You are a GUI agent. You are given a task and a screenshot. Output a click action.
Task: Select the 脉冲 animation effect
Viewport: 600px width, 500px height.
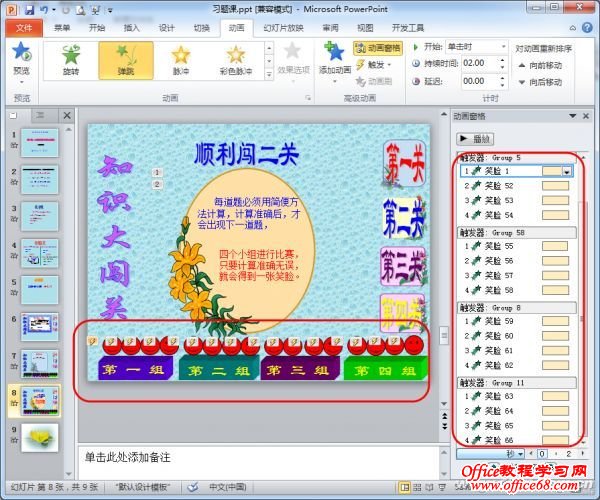181,60
